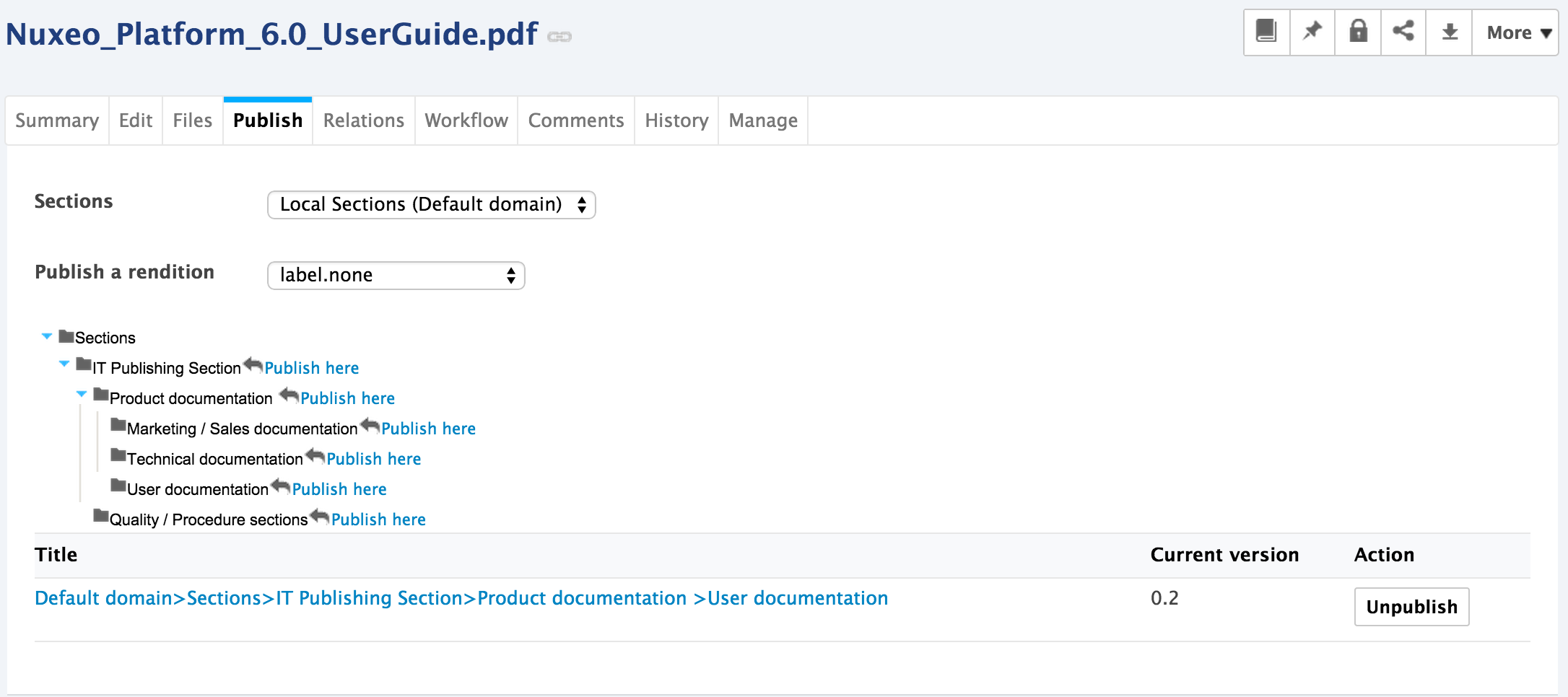Image resolution: width=1568 pixels, height=697 pixels.
Task: Click the permalink chain icon beside title
Action: tap(559, 37)
